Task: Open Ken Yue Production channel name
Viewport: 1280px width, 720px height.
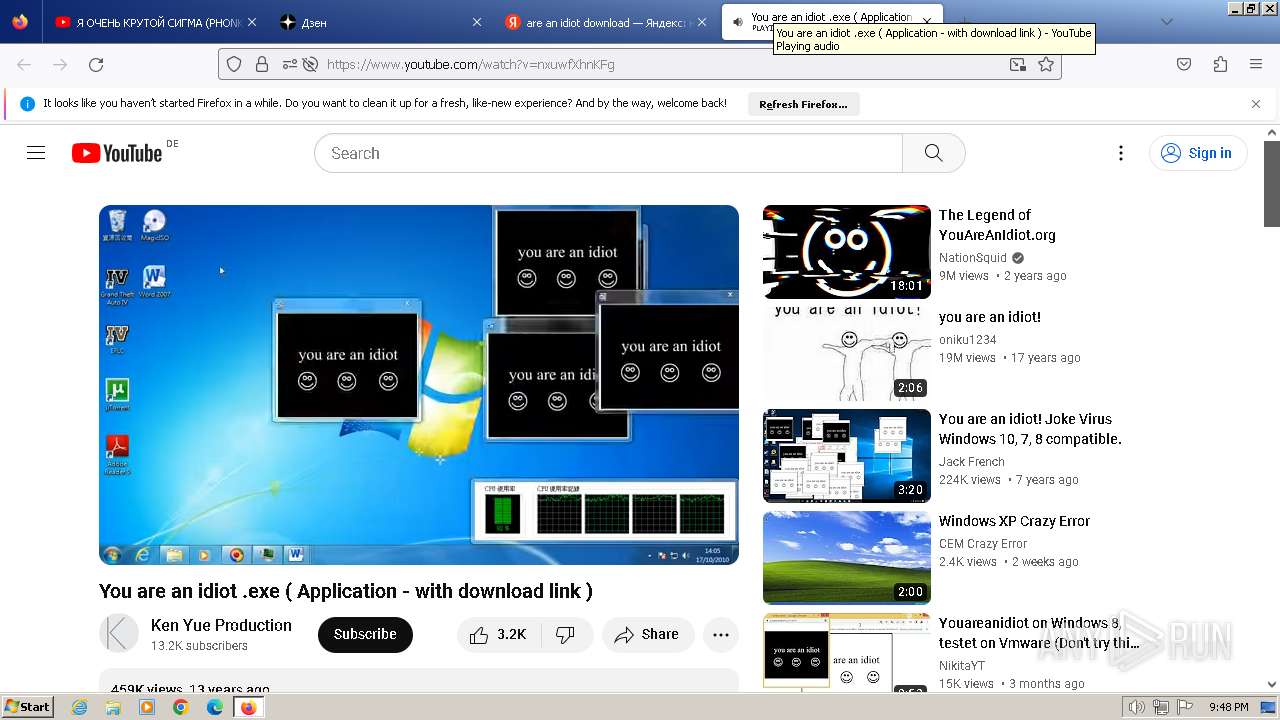Action: pos(221,625)
